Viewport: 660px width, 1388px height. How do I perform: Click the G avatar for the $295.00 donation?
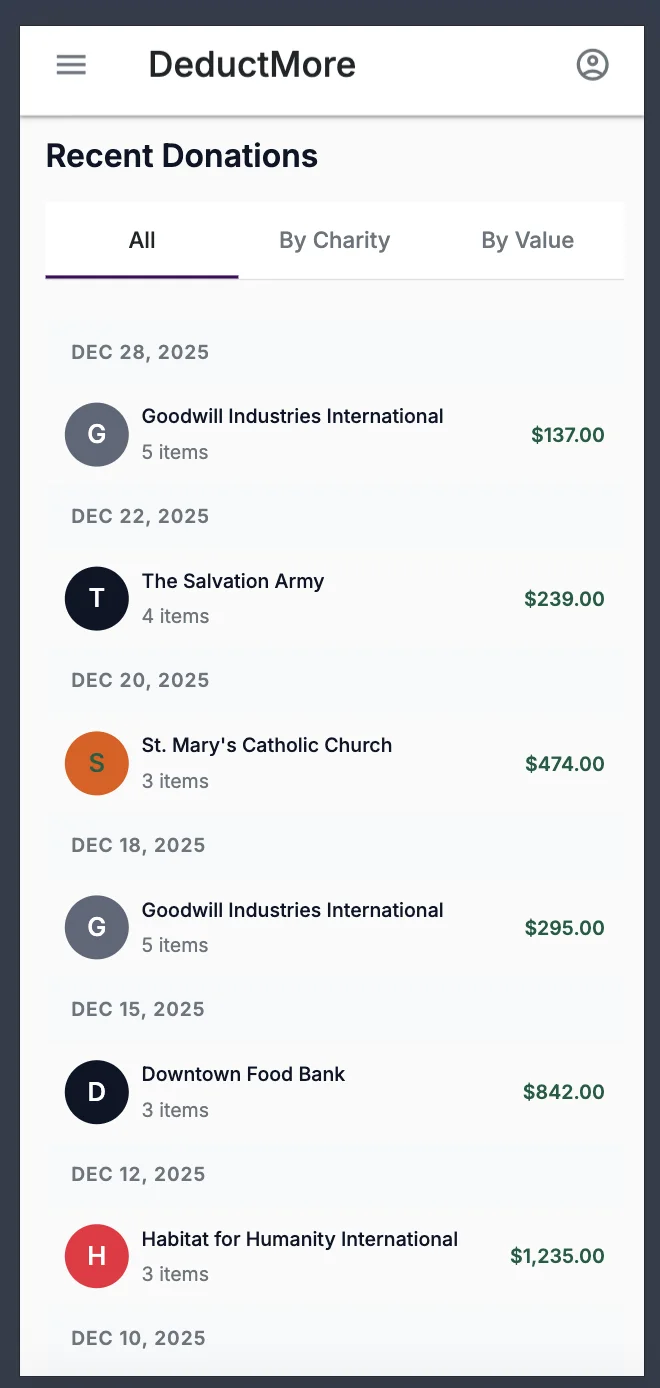click(x=97, y=928)
